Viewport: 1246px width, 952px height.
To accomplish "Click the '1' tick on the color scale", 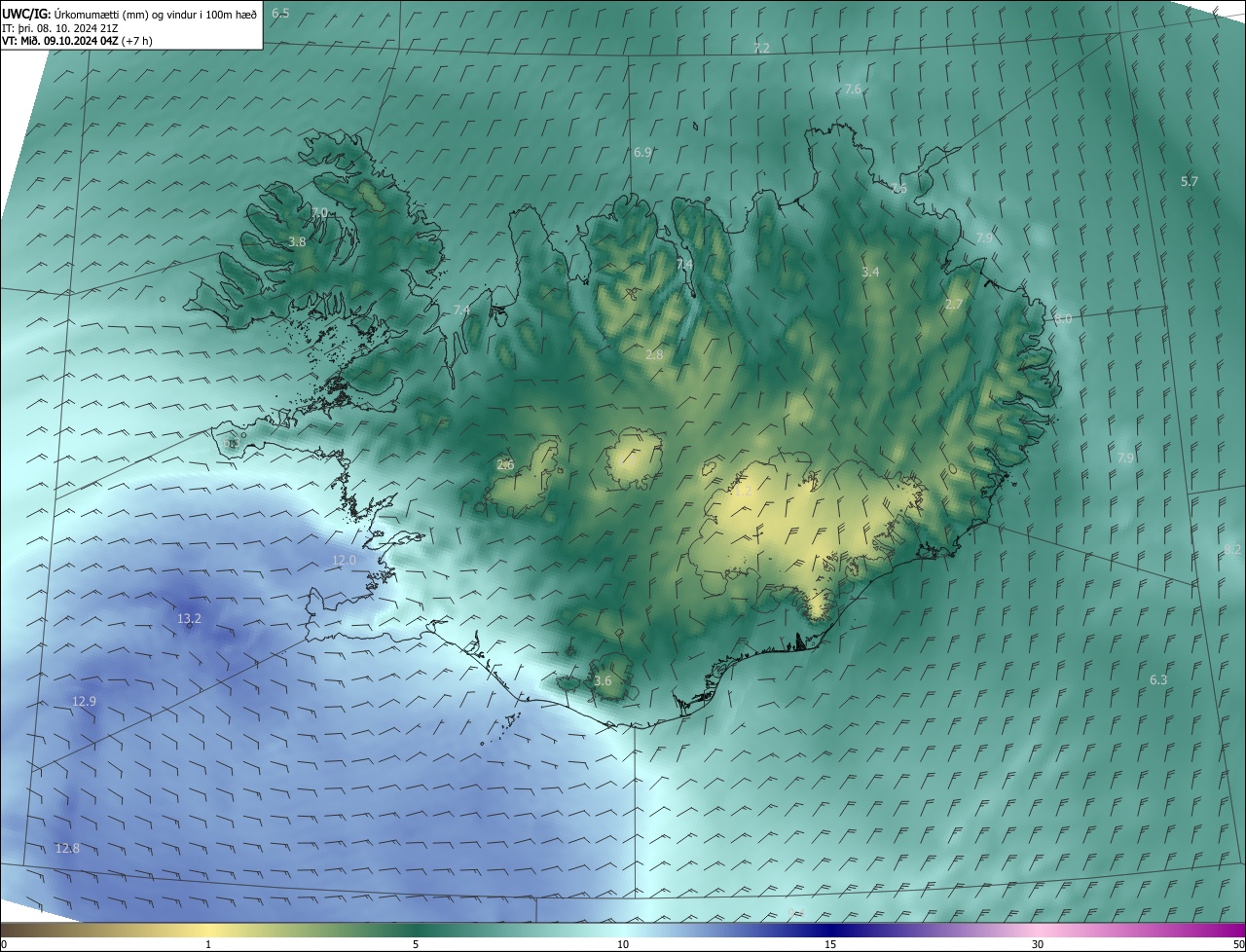I will pos(208,944).
